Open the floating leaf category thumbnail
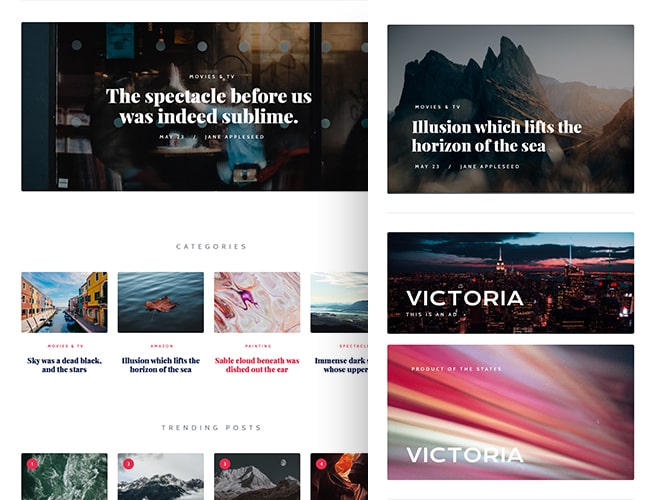 [x=161, y=302]
